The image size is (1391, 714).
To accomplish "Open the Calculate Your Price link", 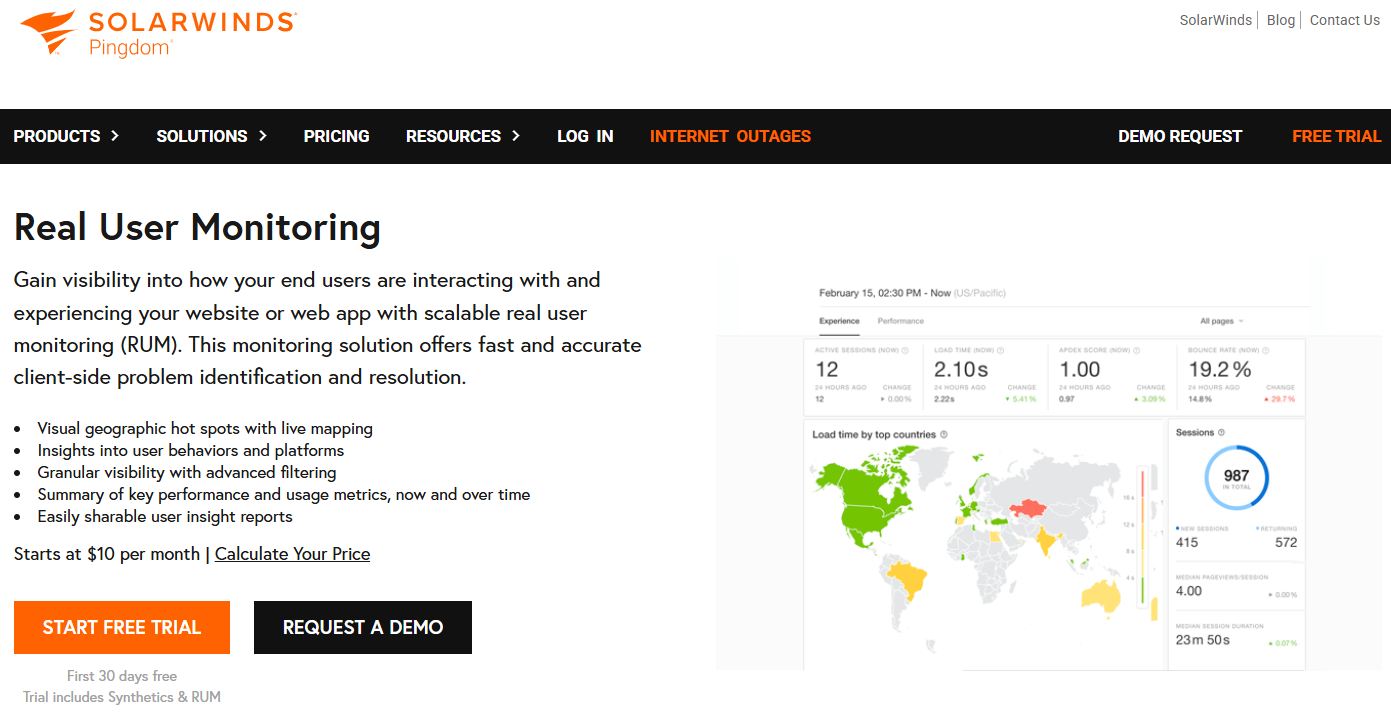I will pos(292,553).
